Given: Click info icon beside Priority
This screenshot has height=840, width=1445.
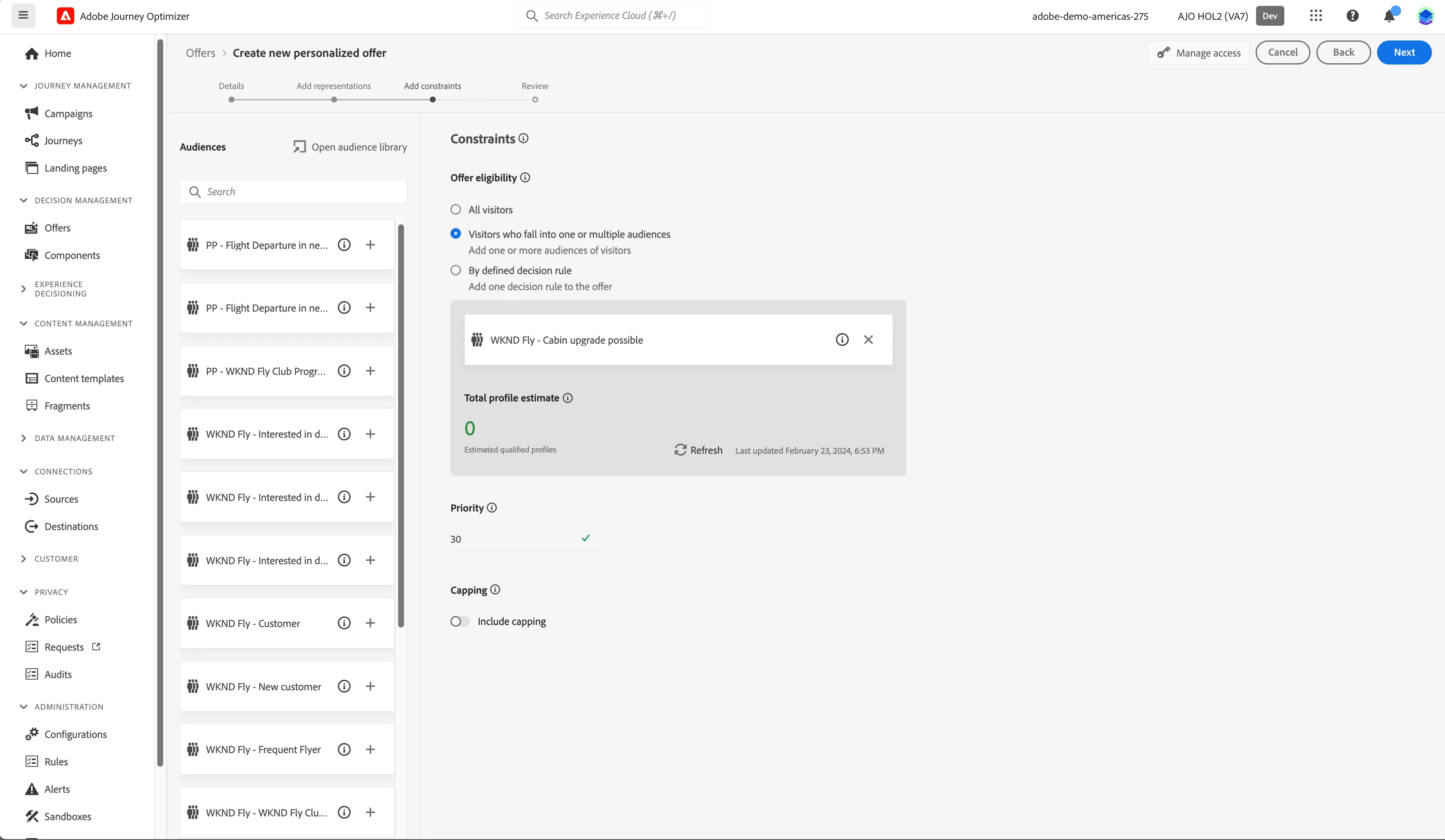Looking at the screenshot, I should (x=492, y=507).
